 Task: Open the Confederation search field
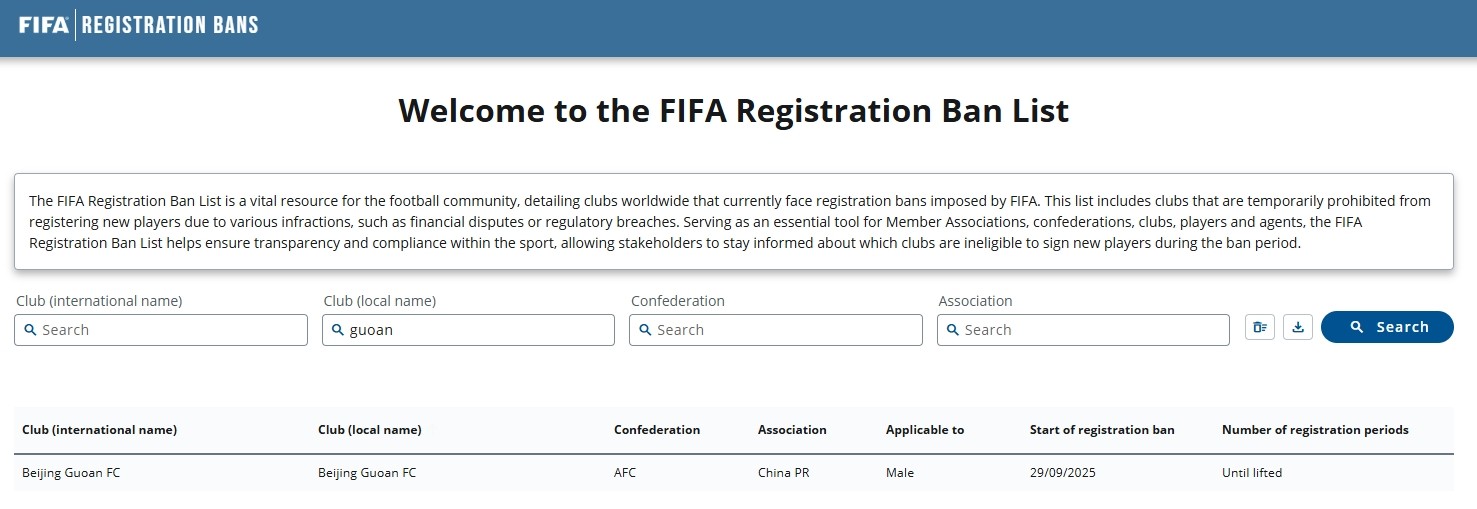tap(785, 330)
